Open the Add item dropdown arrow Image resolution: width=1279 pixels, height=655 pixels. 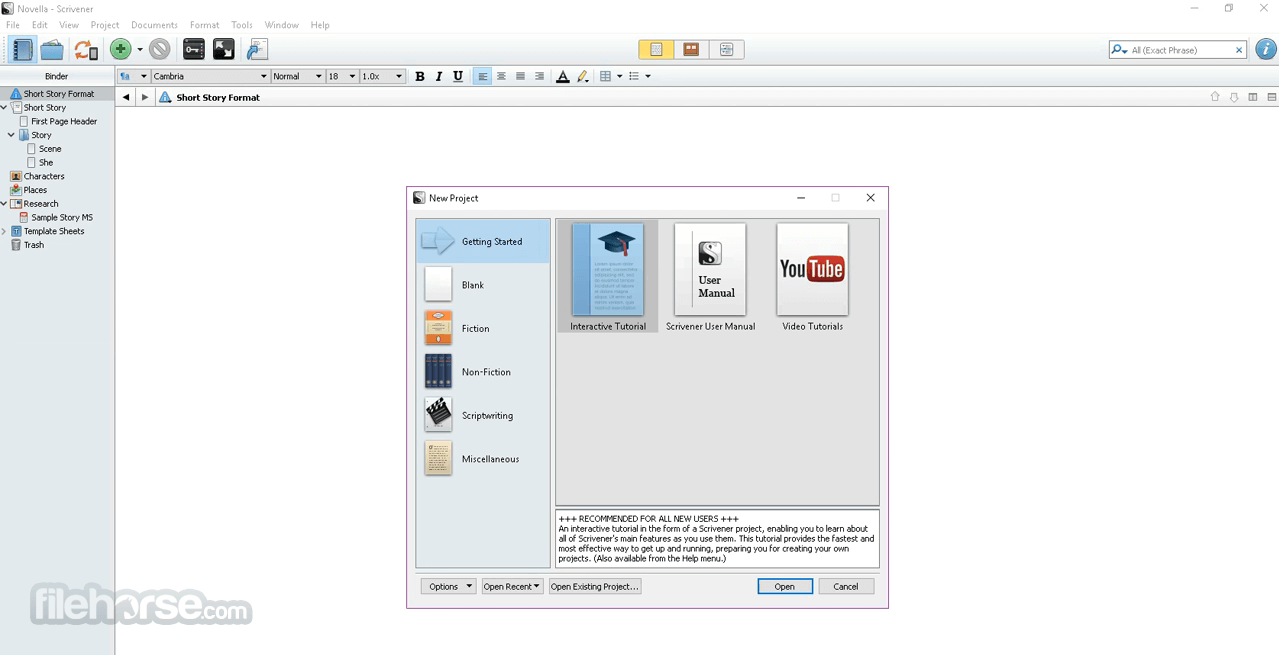140,49
